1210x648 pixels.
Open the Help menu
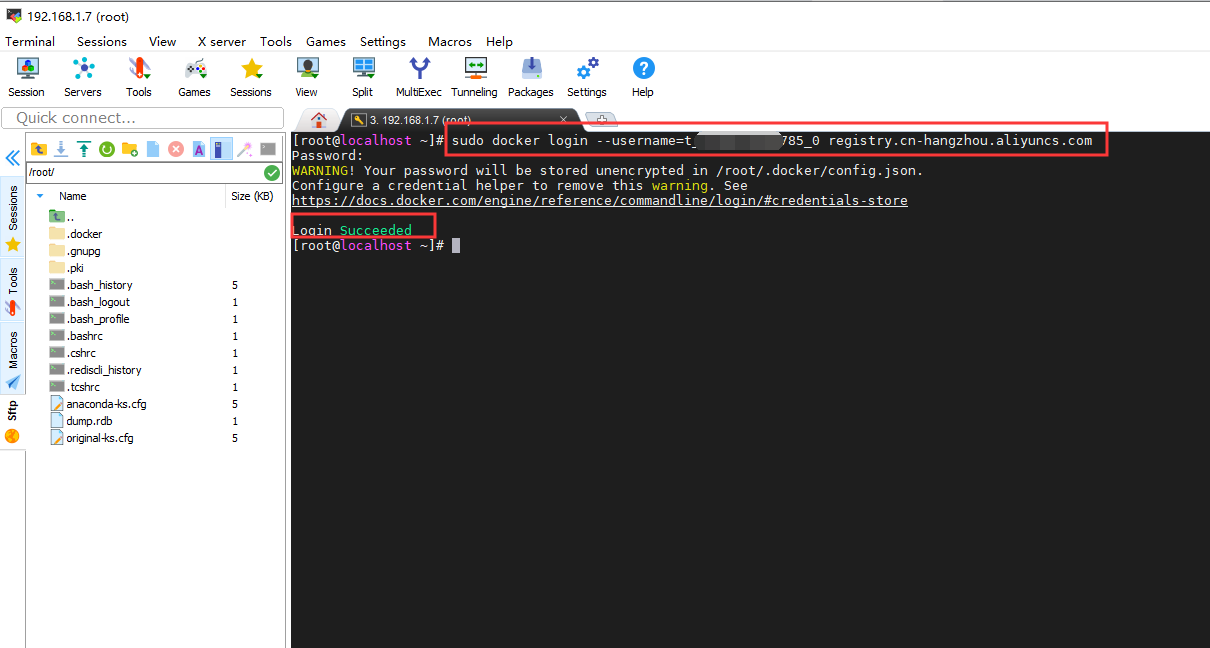click(499, 42)
